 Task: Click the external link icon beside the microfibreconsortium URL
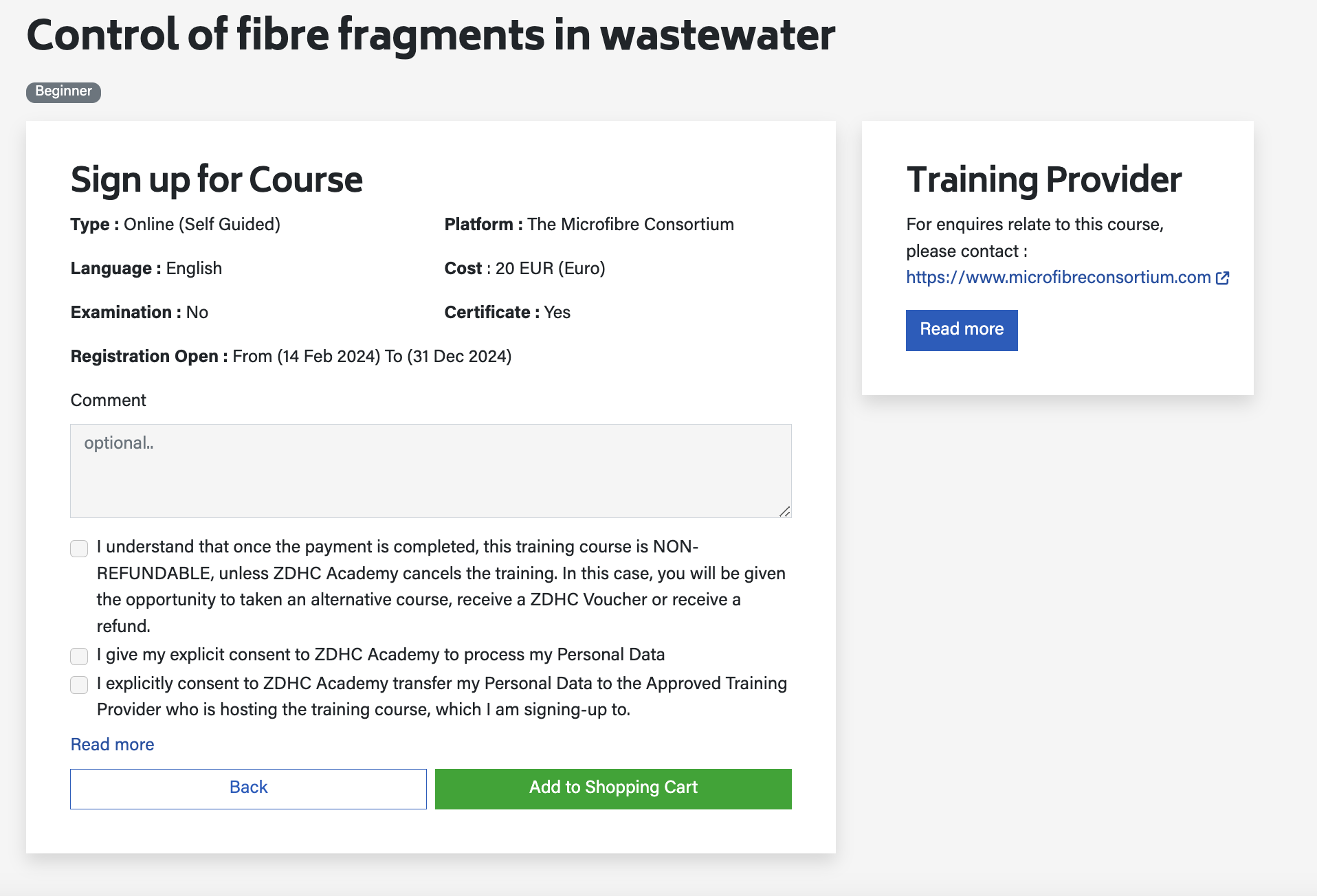(1222, 278)
